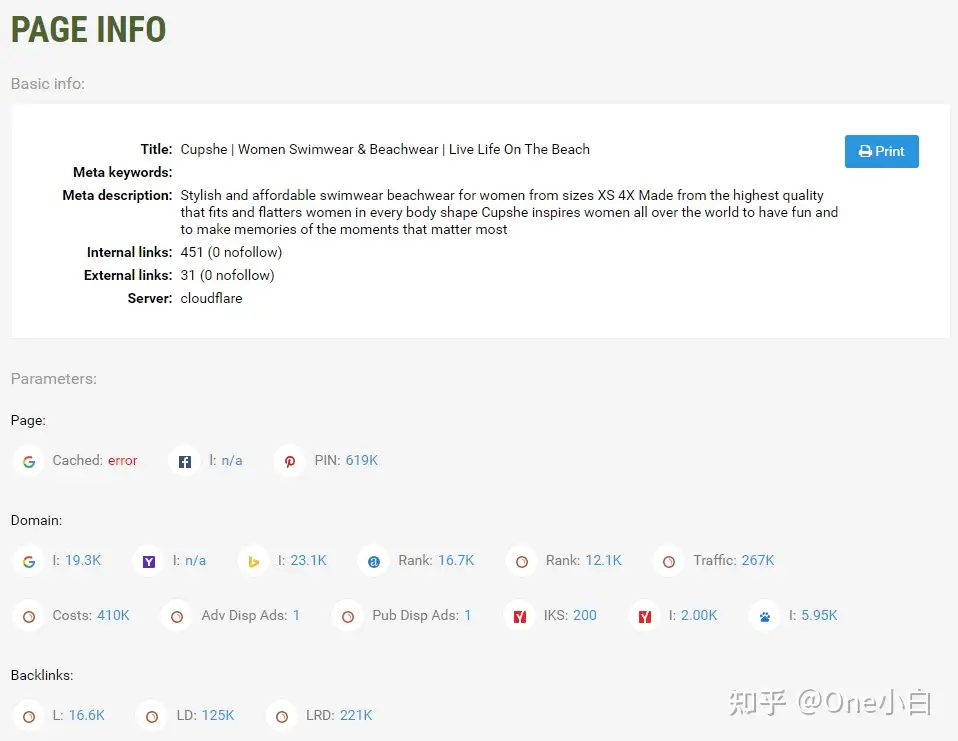
Task: Open LD 125K value link
Action: coord(218,715)
